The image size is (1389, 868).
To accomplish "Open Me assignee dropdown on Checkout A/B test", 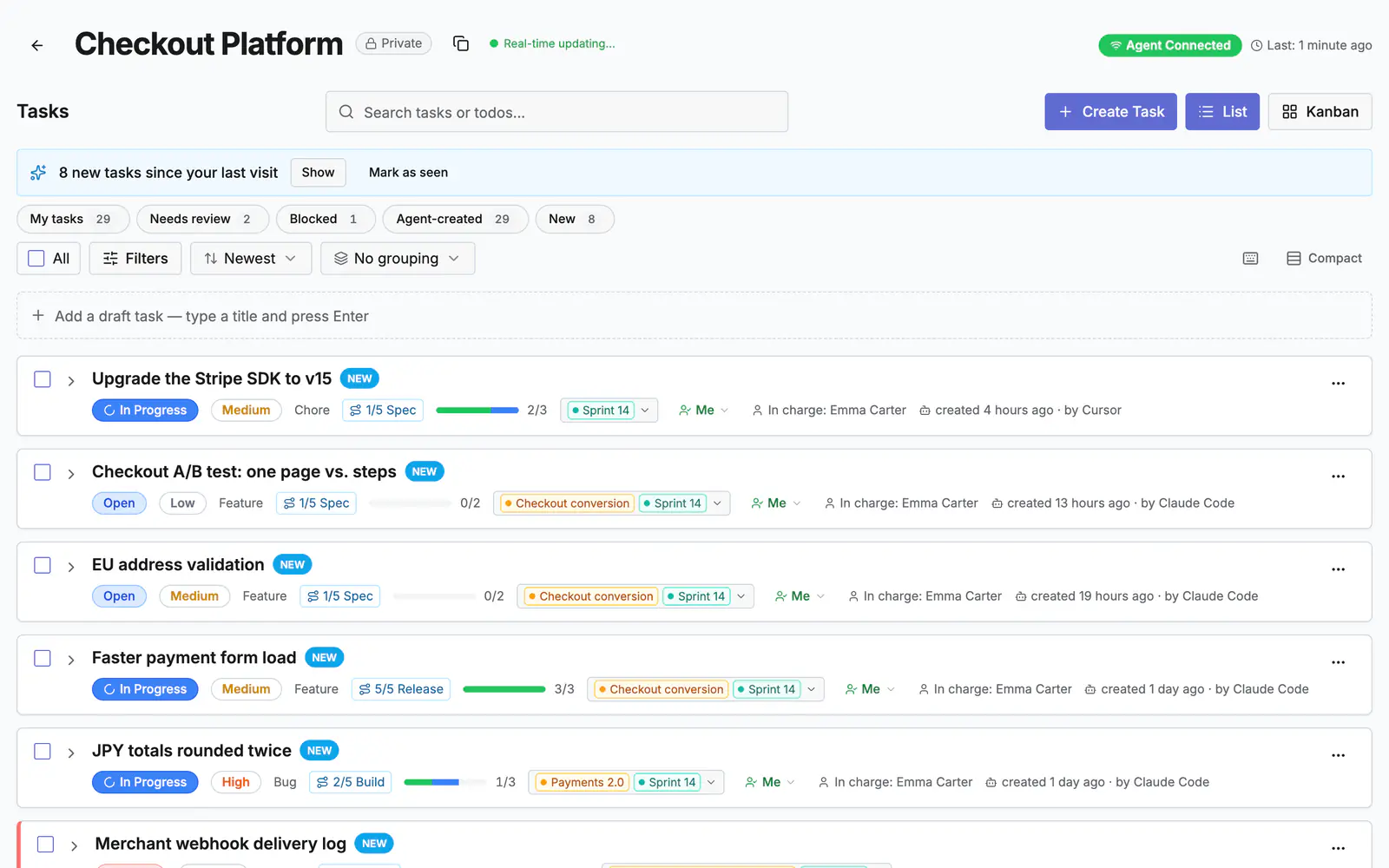I will coord(776,503).
